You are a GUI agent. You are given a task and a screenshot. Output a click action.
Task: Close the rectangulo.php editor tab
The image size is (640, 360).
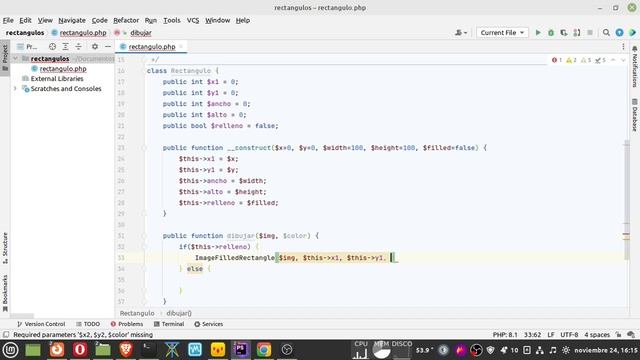tap(181, 47)
